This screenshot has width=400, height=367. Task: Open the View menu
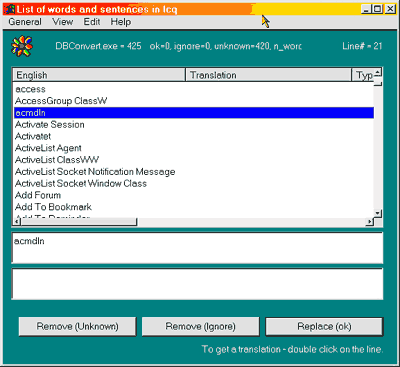[x=63, y=22]
